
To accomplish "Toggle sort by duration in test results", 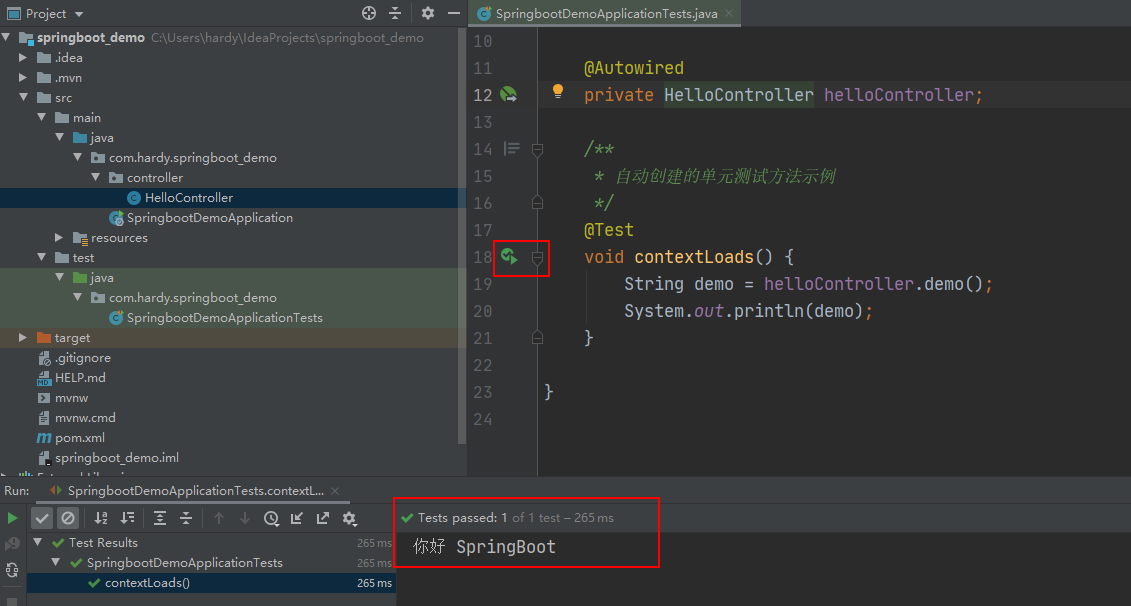I will click(127, 518).
